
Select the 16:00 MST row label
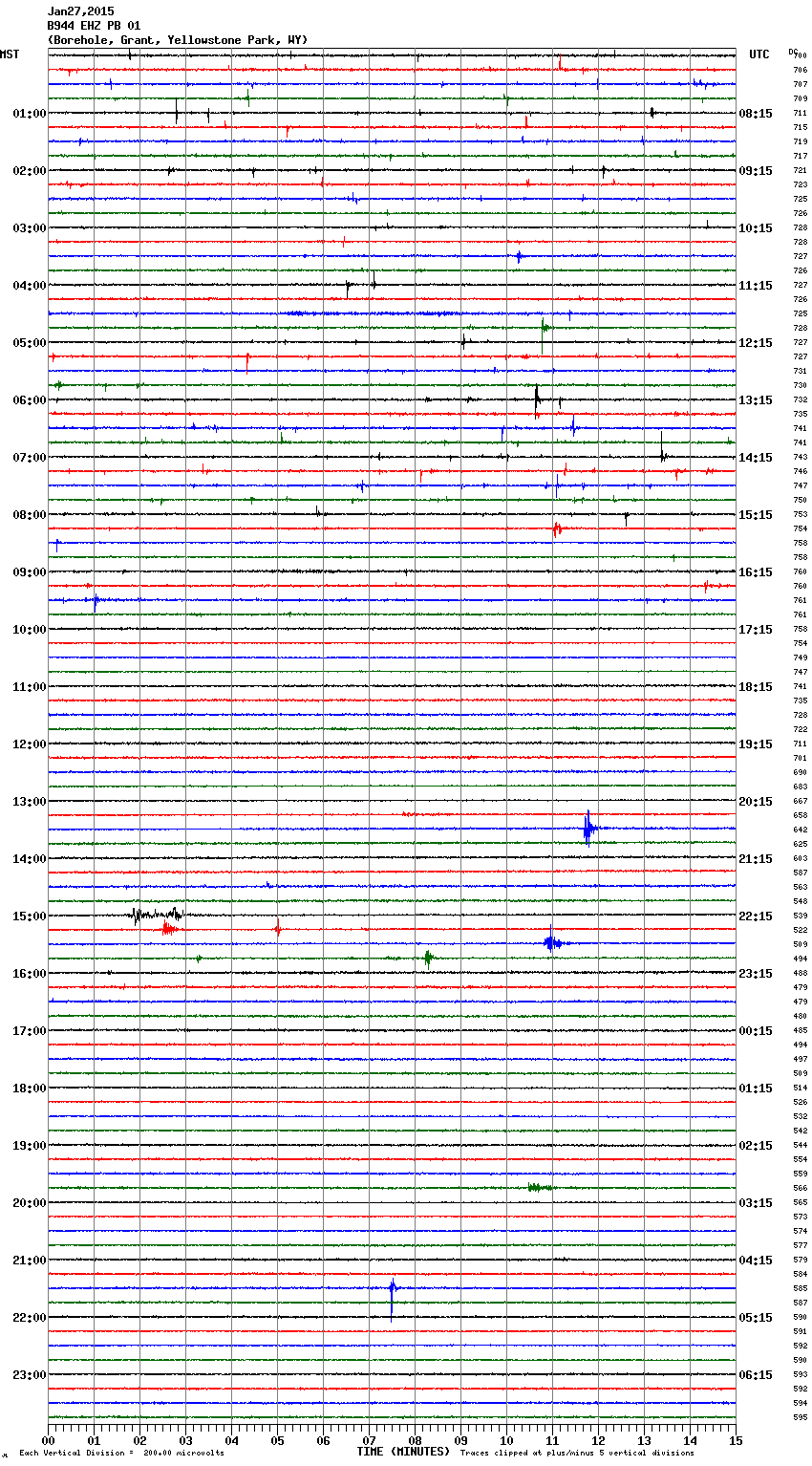(x=29, y=974)
